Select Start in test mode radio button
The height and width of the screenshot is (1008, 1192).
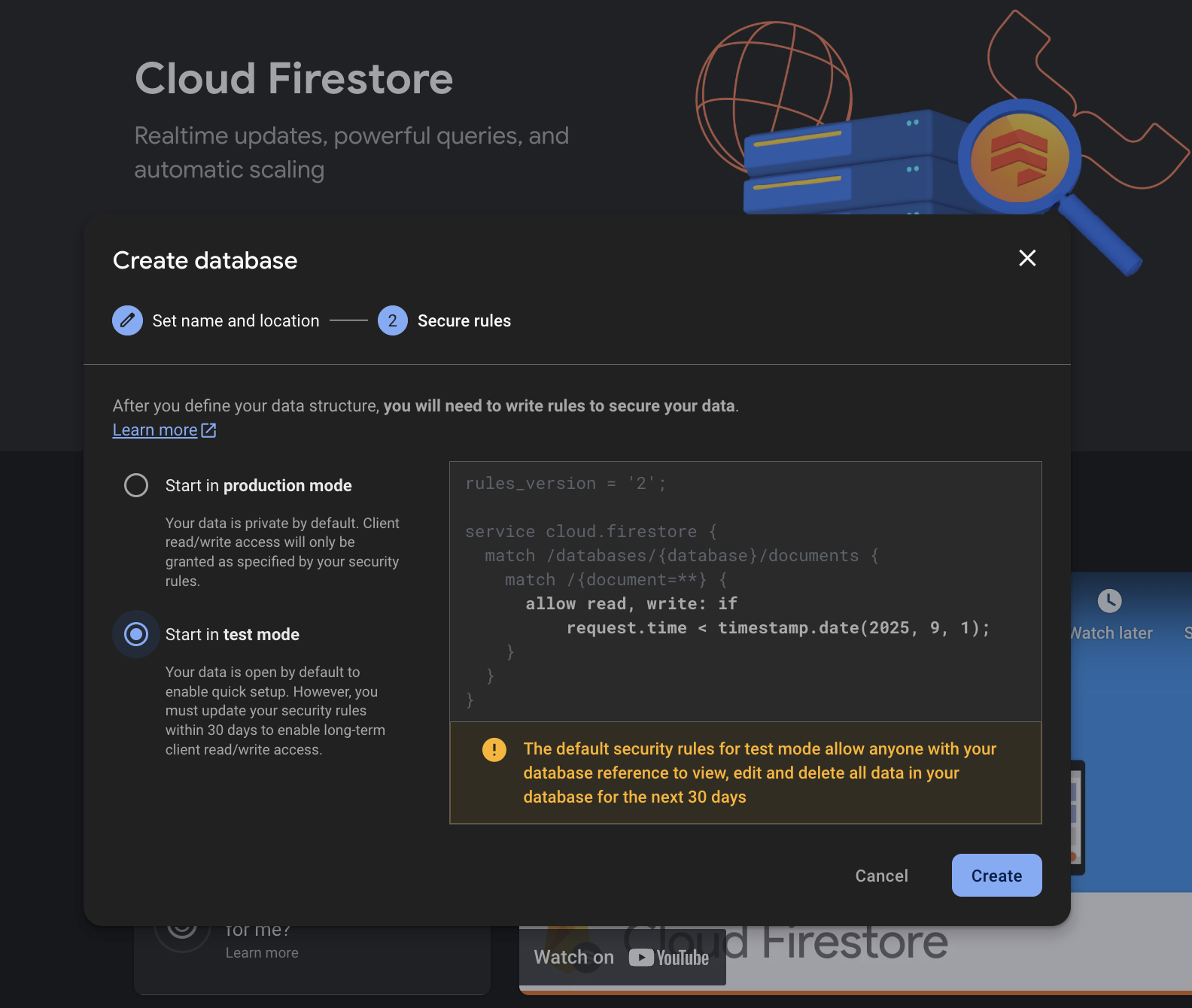pos(136,634)
